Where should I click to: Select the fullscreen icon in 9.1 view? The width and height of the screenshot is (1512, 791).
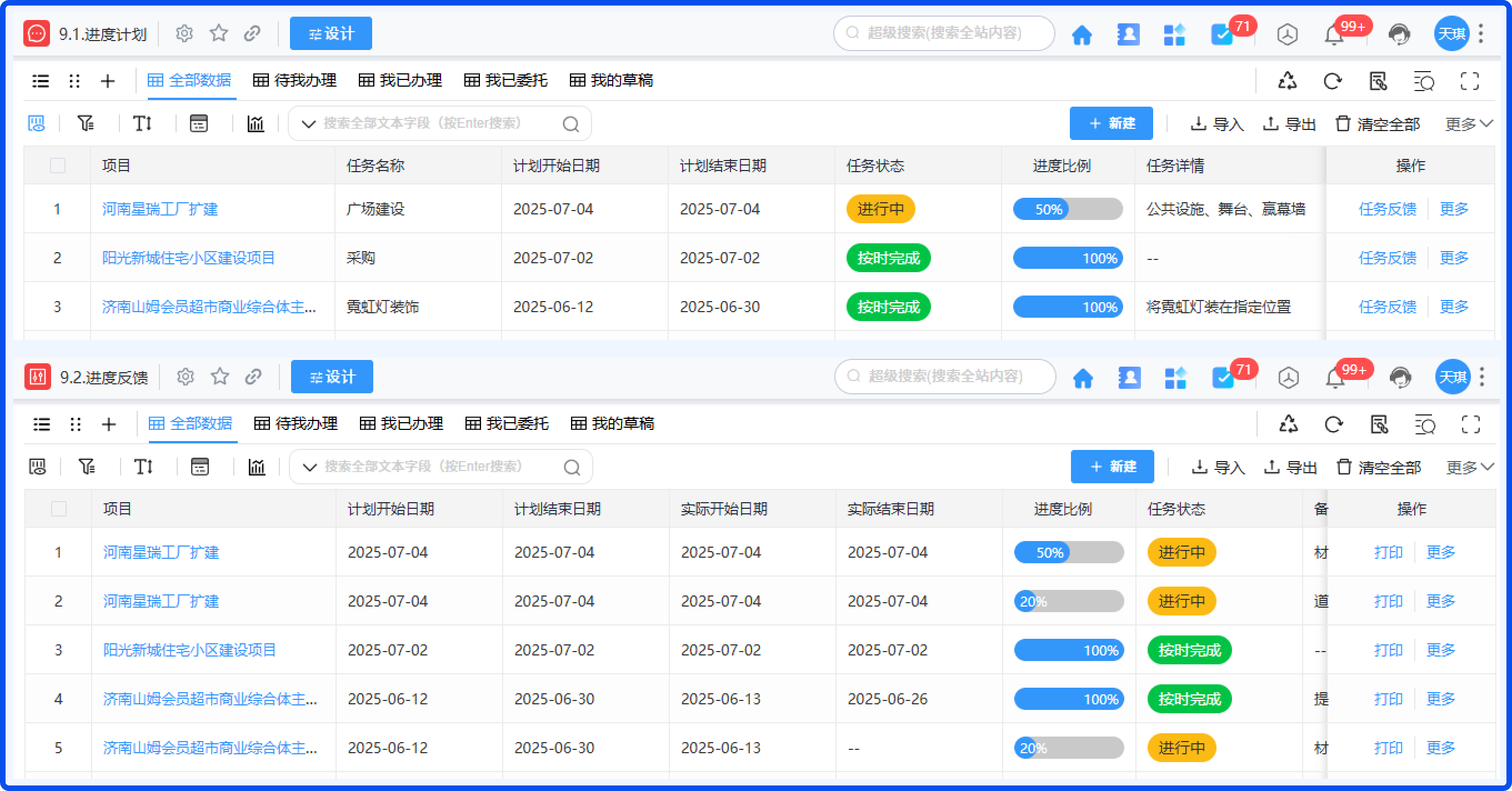click(1470, 81)
